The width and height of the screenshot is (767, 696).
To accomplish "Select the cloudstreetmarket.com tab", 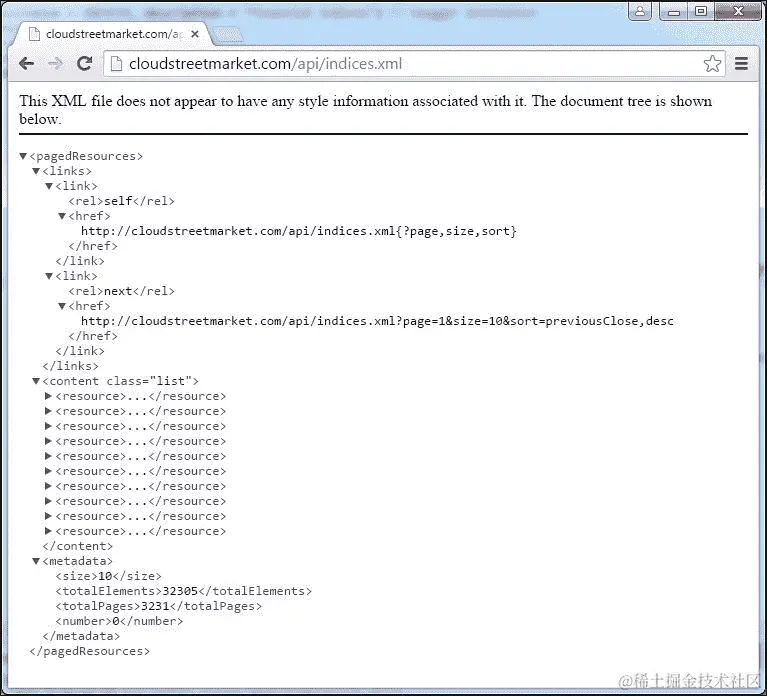I will [113, 34].
